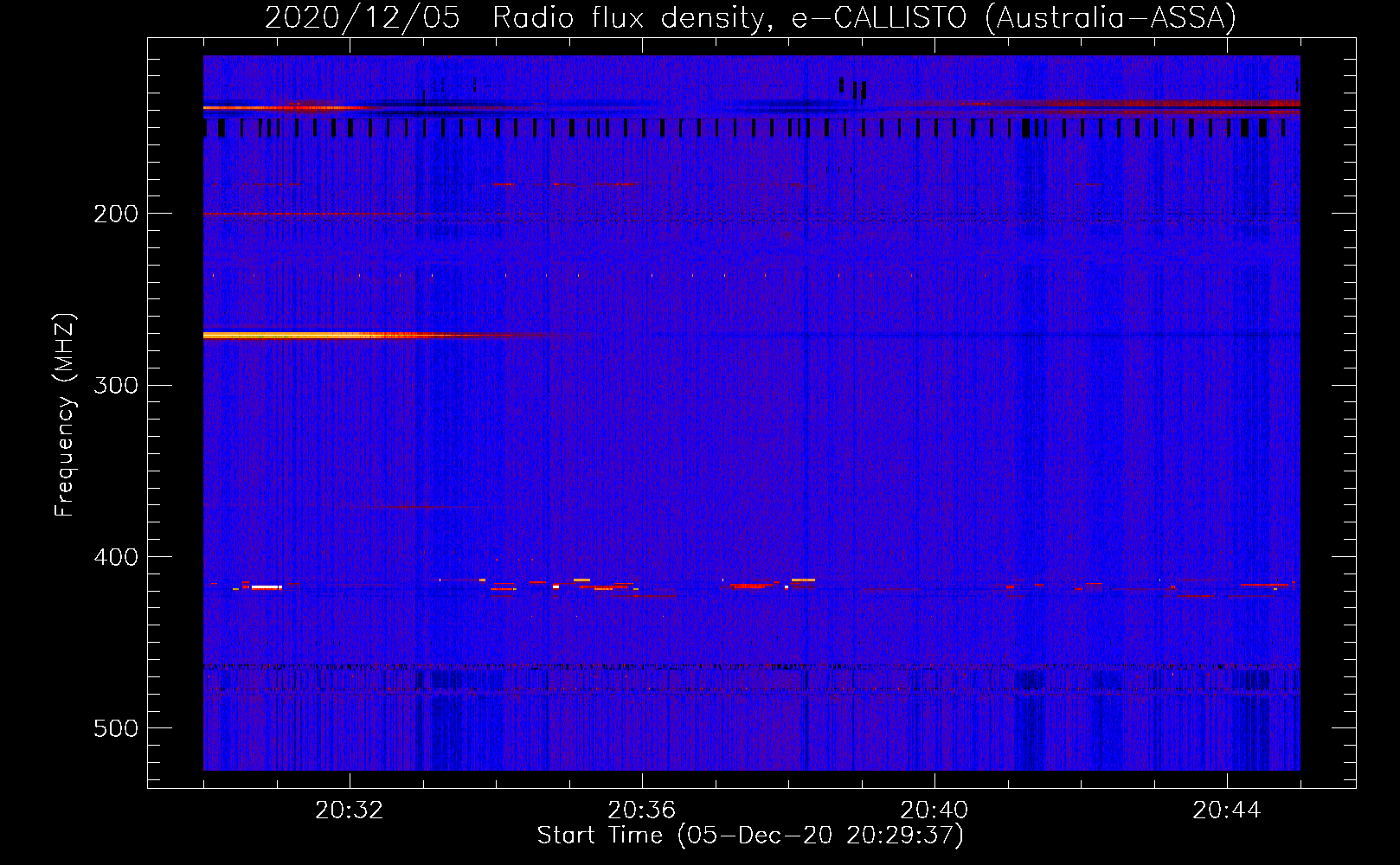Click the 500 frequency tick label
The image size is (1400, 865).
click(116, 727)
